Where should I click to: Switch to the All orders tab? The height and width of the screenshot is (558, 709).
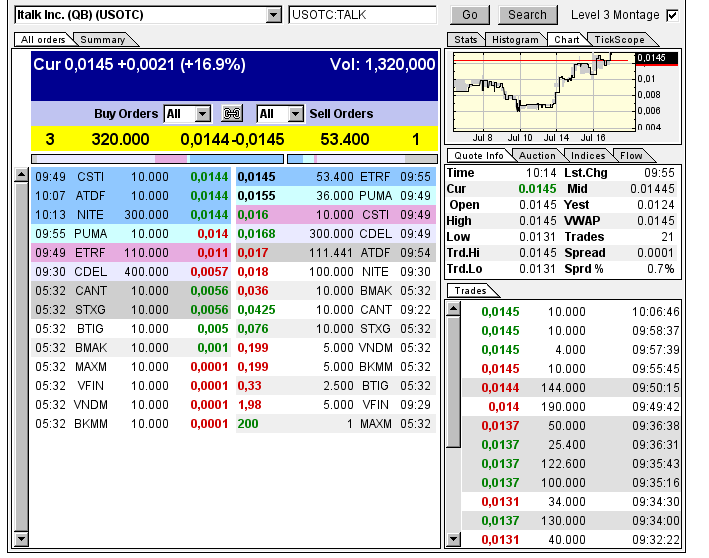(x=43, y=40)
